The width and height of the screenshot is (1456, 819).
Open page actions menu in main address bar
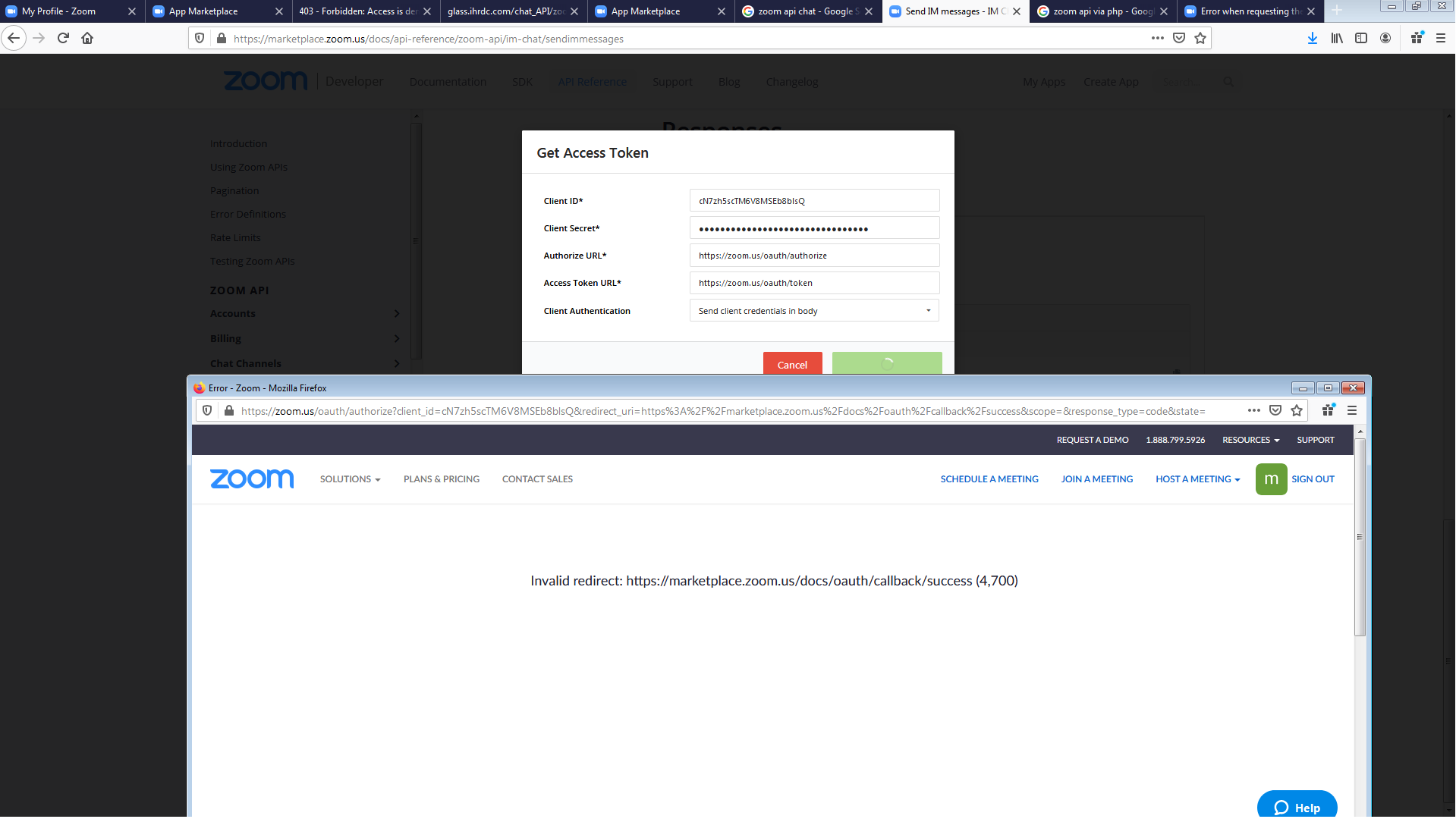tap(1157, 38)
